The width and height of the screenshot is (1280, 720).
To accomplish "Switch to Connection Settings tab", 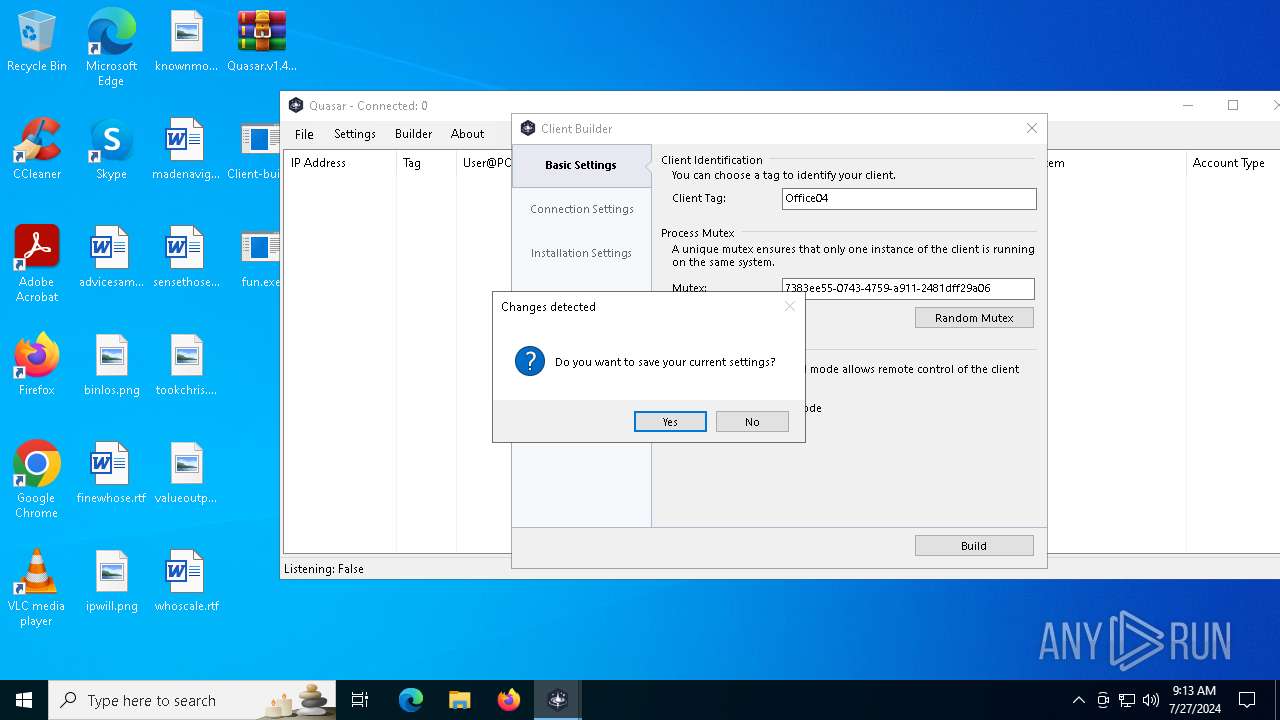I will (581, 209).
